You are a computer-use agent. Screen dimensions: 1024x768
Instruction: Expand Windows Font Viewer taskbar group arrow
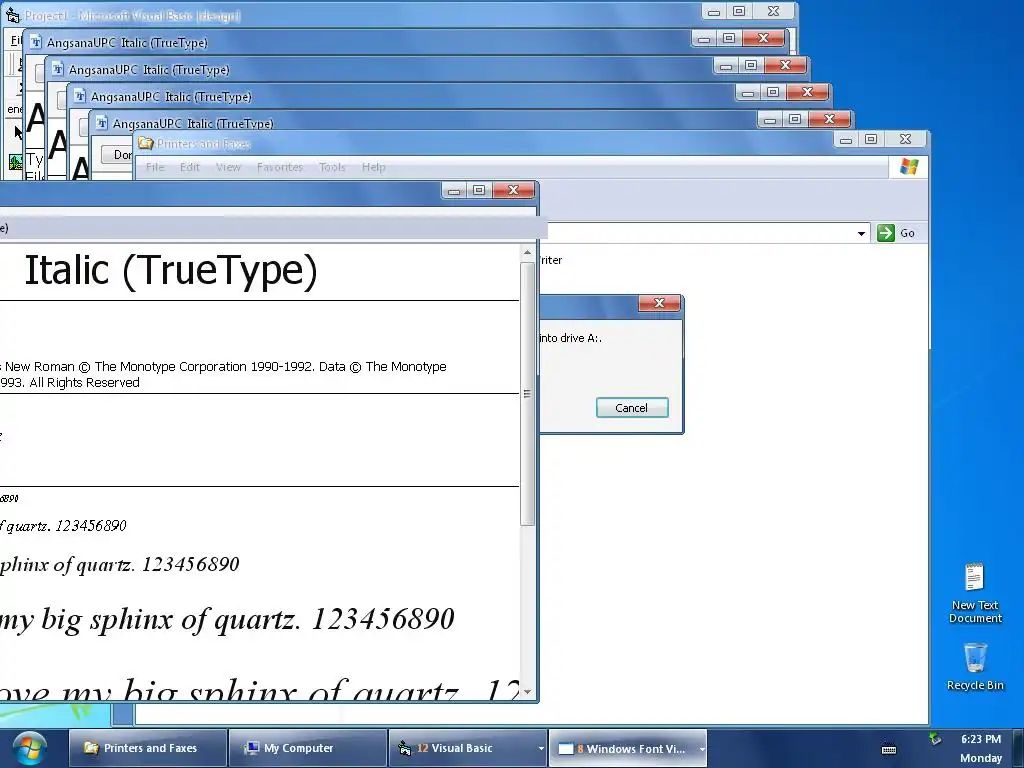pos(702,749)
